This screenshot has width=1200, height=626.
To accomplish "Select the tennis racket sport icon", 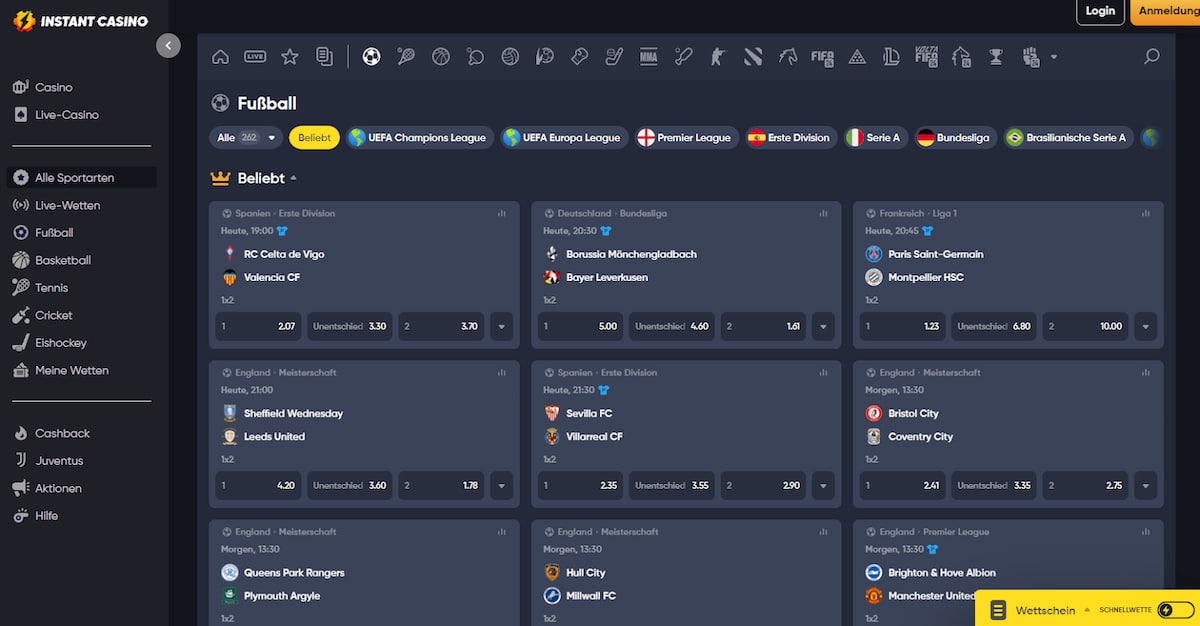I will click(x=405, y=57).
